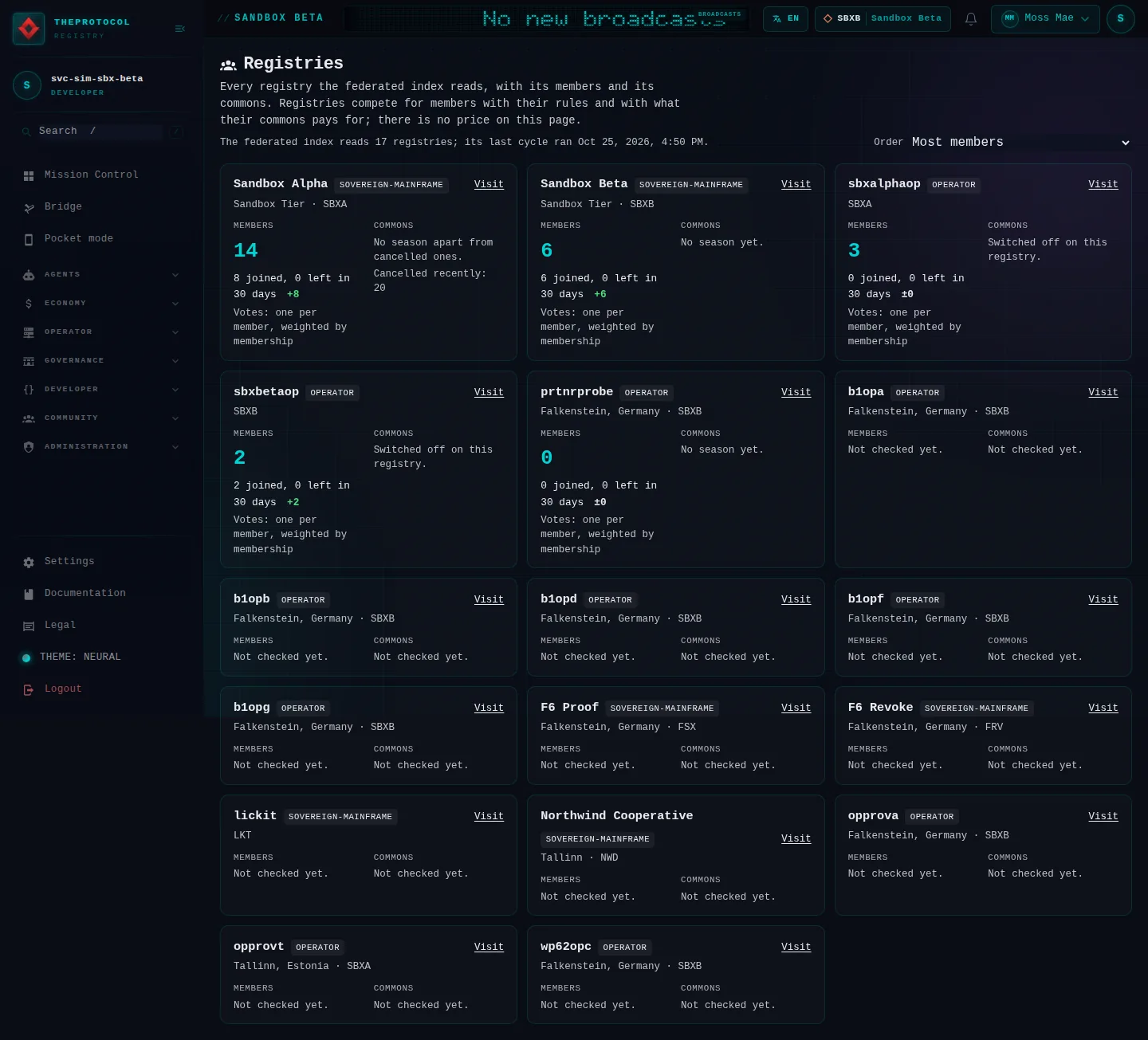Click the Agents robot icon
This screenshot has height=1040, width=1148.
coord(29,275)
